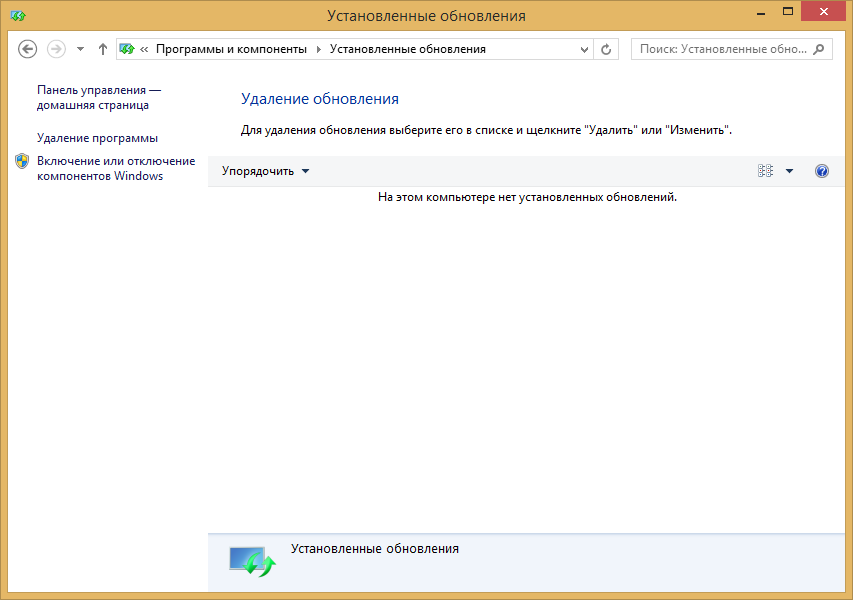Close the 'Установленные обновления' window
Screen dimensions: 853x600
pyautogui.click(x=824, y=12)
